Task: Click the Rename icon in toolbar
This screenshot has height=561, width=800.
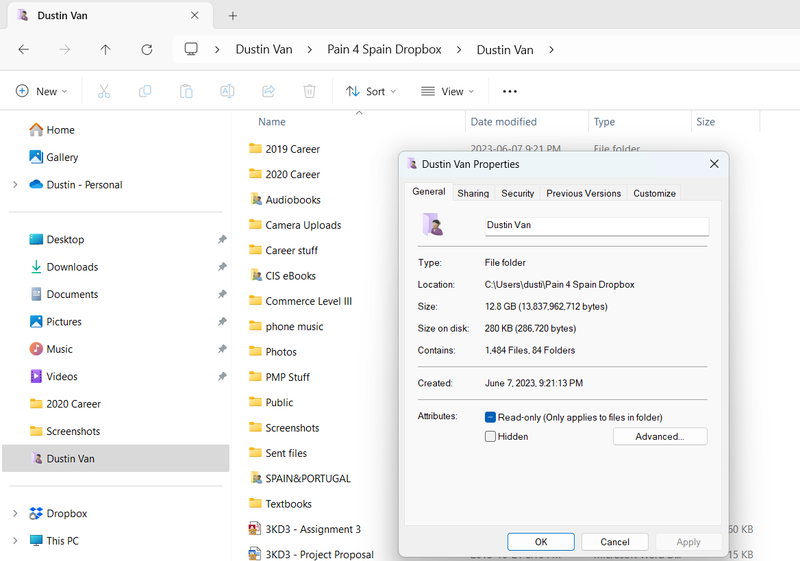Action: [x=227, y=91]
